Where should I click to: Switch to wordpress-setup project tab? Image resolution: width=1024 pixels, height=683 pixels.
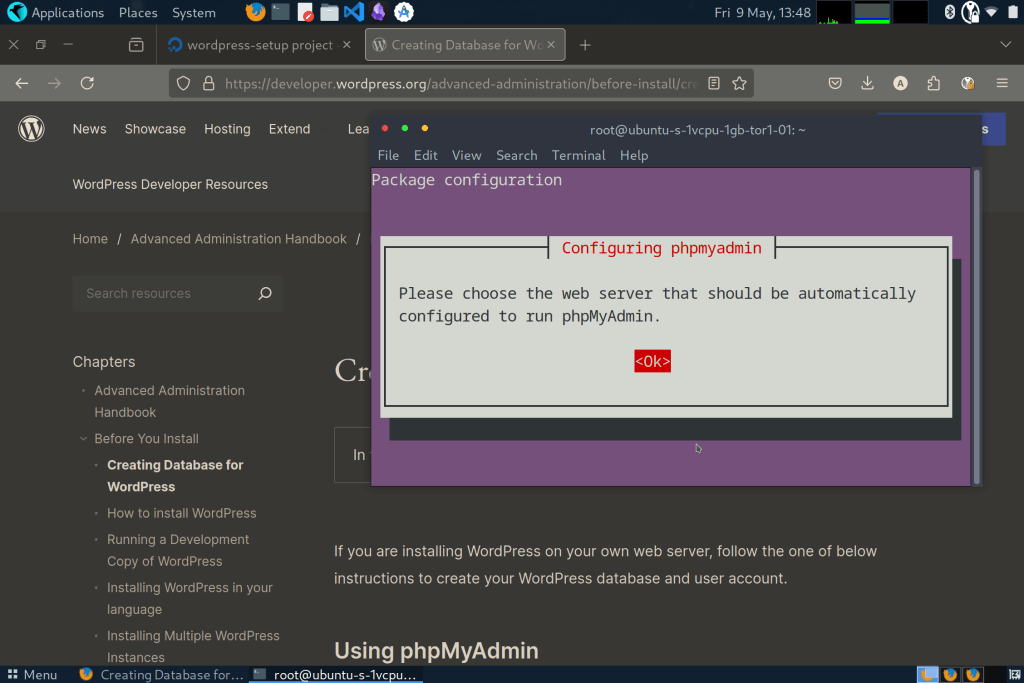click(259, 45)
